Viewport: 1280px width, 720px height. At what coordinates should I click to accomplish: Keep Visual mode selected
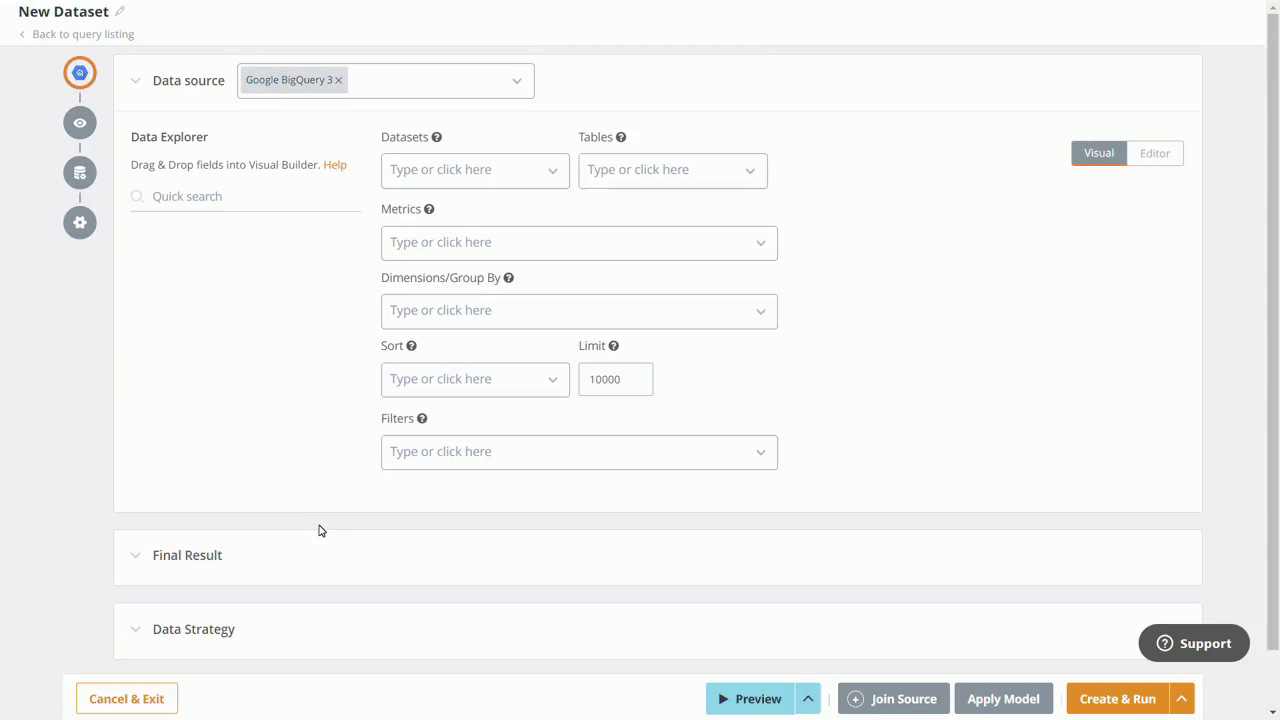1098,153
